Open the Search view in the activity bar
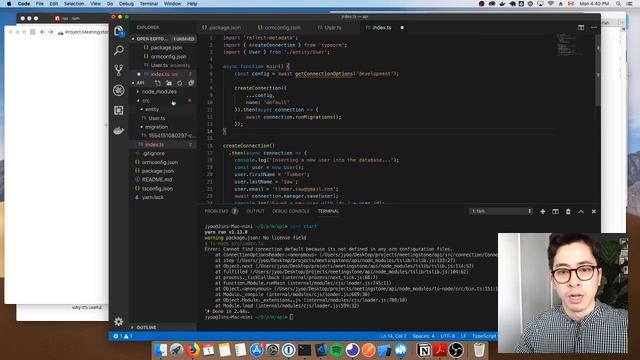Viewport: 640px width, 360px height. point(119,50)
